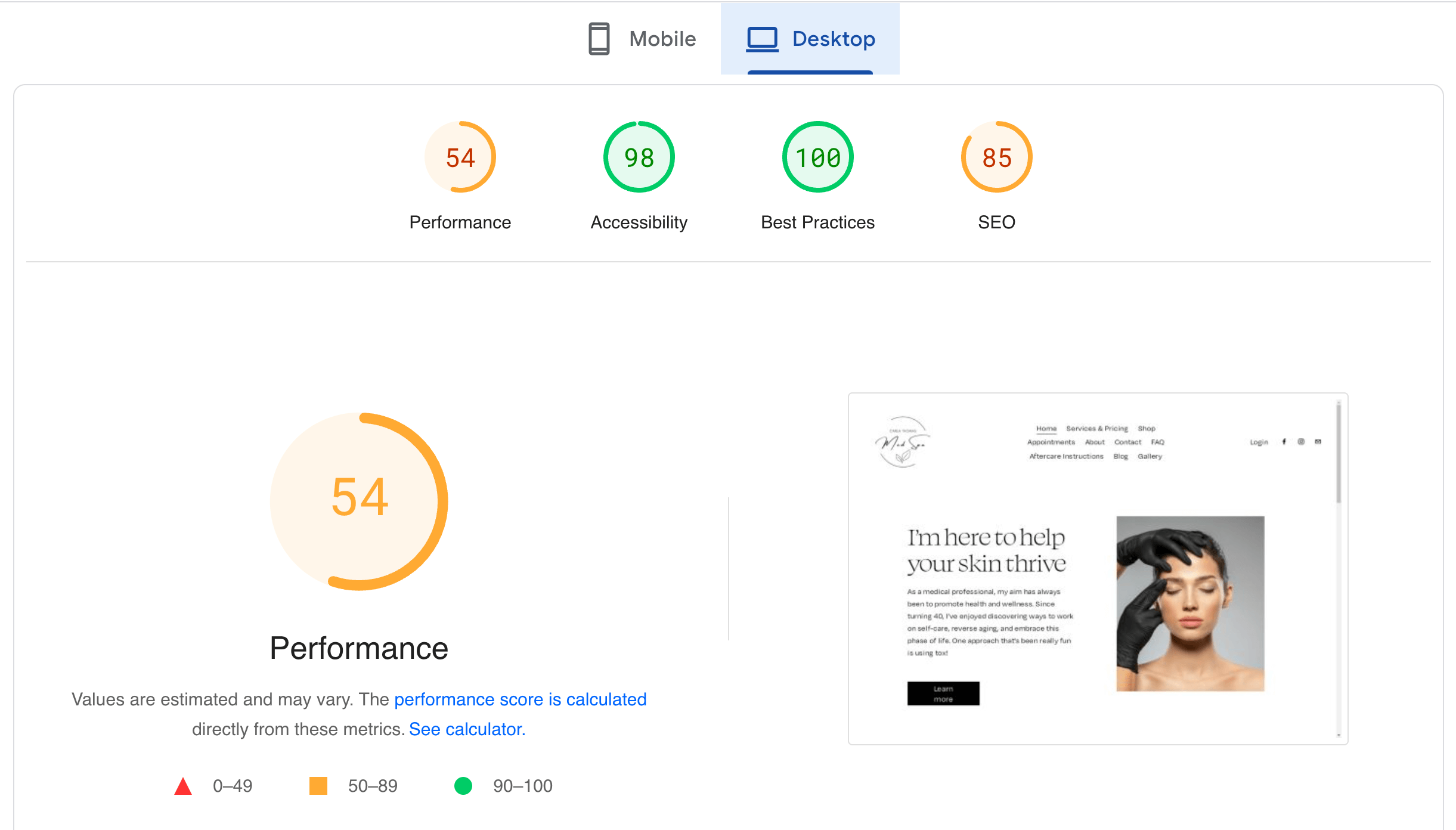1456x830 pixels.
Task: Click the '90–100' legend text
Action: [x=523, y=786]
